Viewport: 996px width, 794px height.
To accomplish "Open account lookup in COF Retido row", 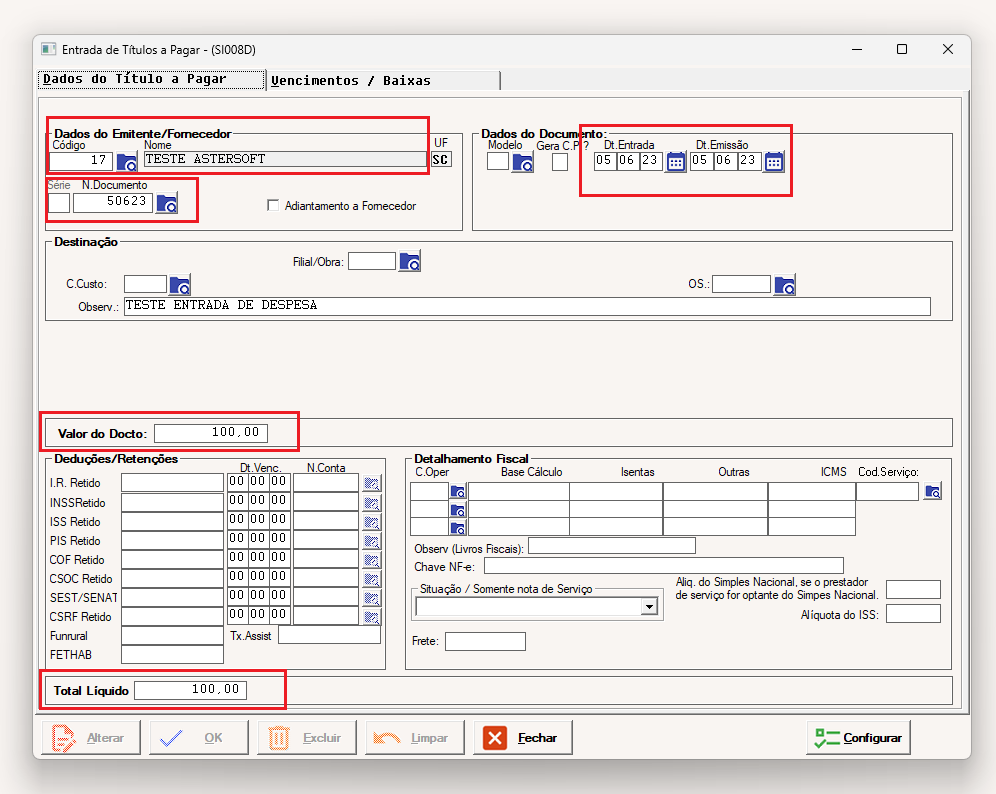I will [x=372, y=560].
